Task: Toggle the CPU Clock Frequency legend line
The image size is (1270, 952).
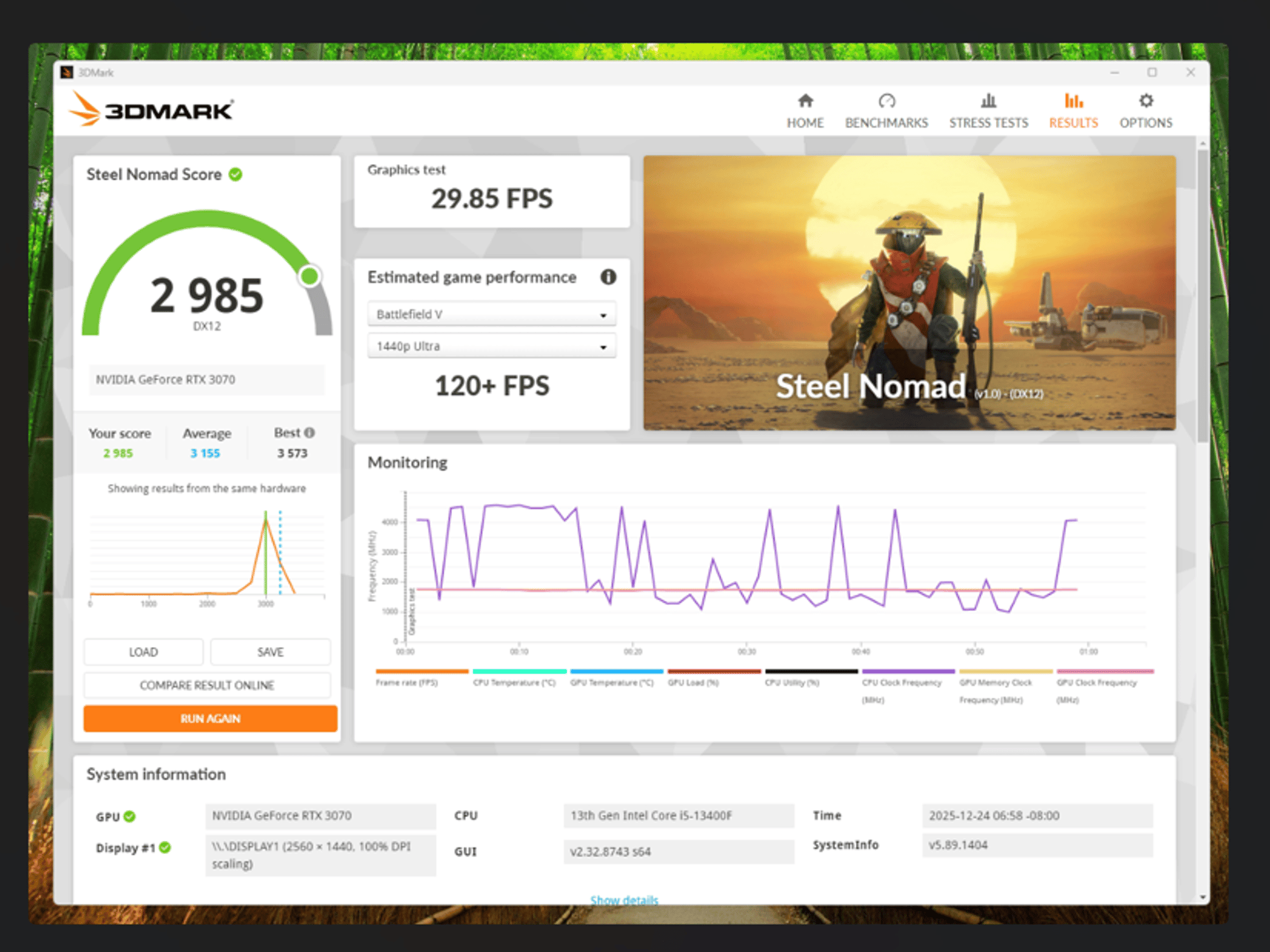Action: coord(908,685)
